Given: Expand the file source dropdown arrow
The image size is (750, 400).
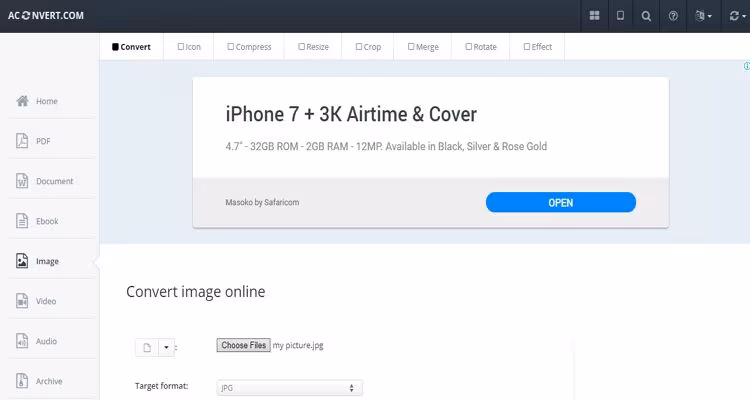Looking at the screenshot, I should tap(166, 347).
